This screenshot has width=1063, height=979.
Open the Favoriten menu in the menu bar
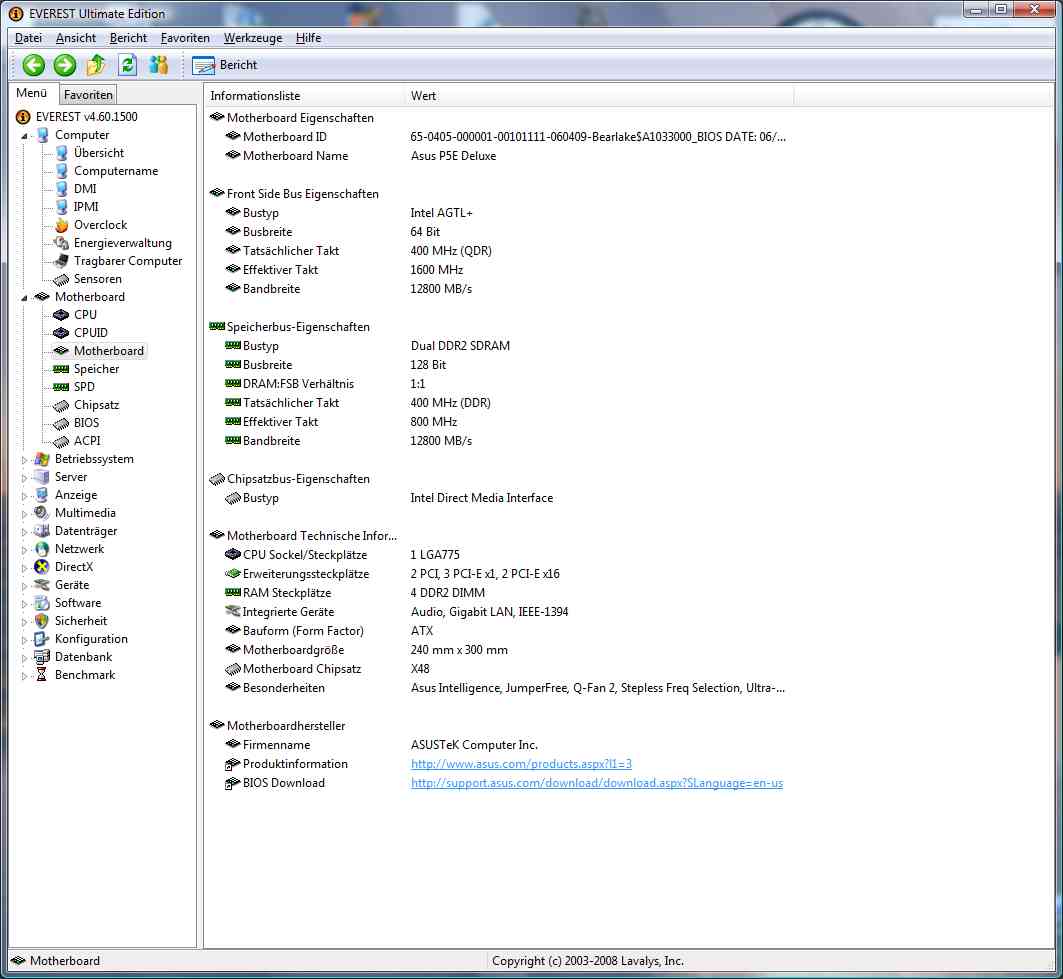(x=185, y=38)
